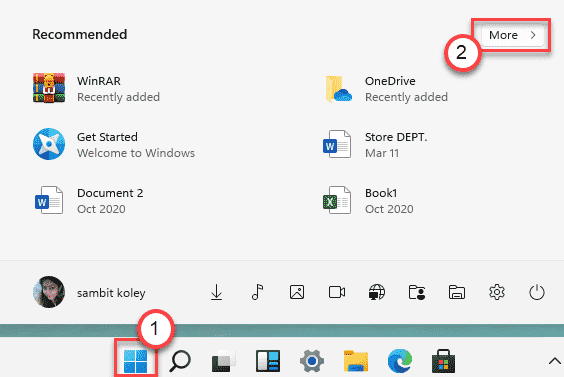
Task: Click the Document 2 file name
Action: pos(110,193)
